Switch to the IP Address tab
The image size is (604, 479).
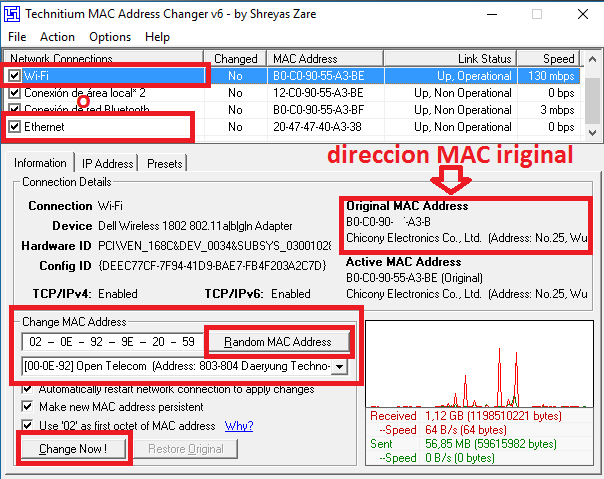pos(107,164)
